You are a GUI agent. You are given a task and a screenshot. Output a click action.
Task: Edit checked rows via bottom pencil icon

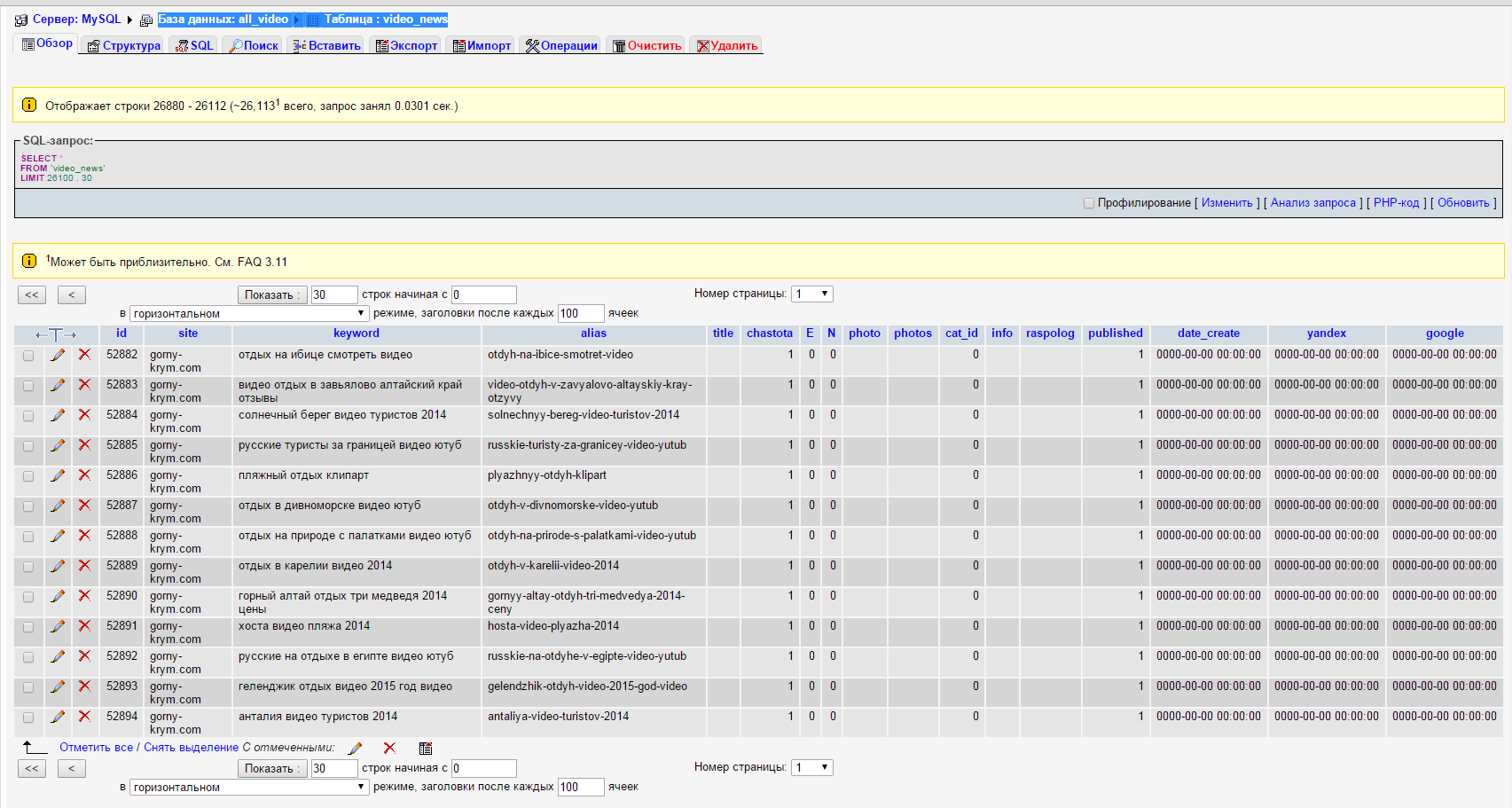(x=356, y=749)
